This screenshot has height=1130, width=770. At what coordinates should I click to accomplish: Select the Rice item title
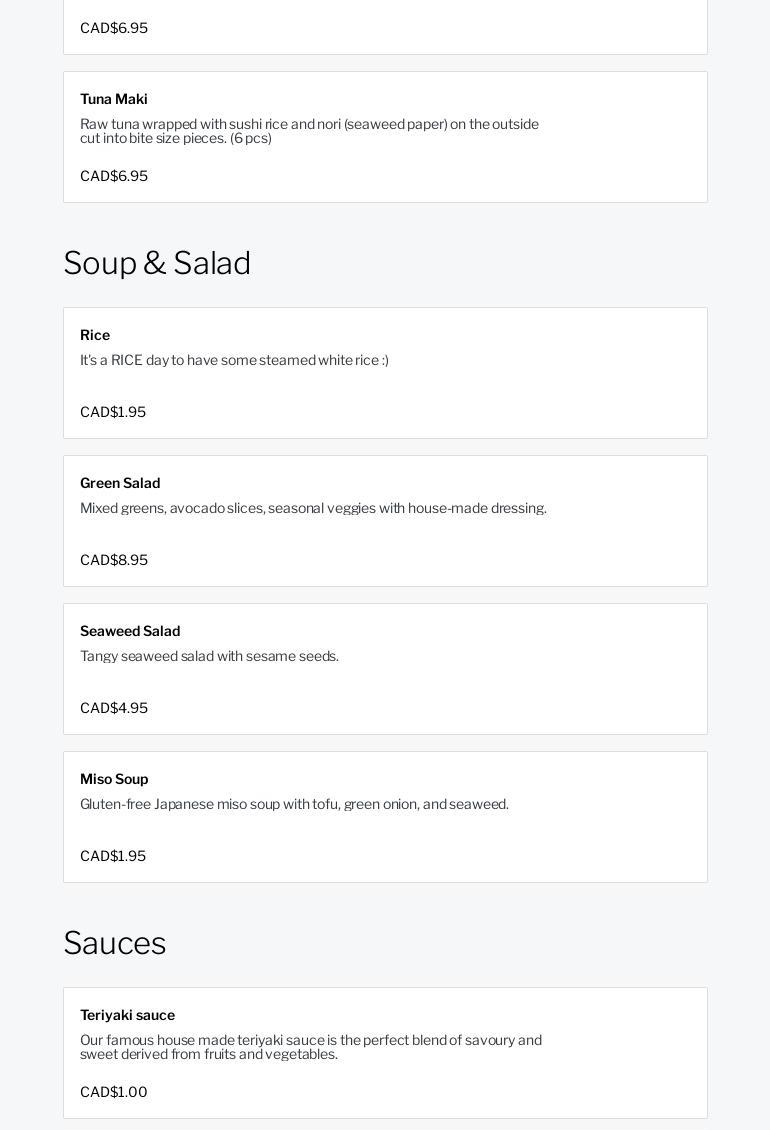(95, 335)
